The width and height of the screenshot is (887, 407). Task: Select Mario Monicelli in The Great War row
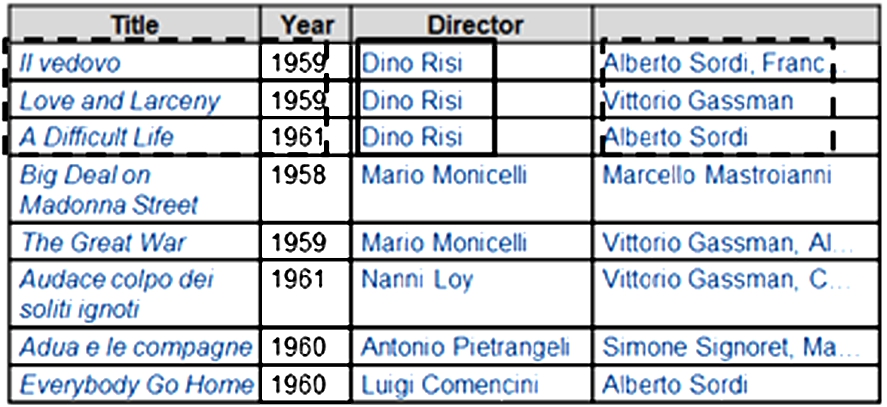pos(444,242)
